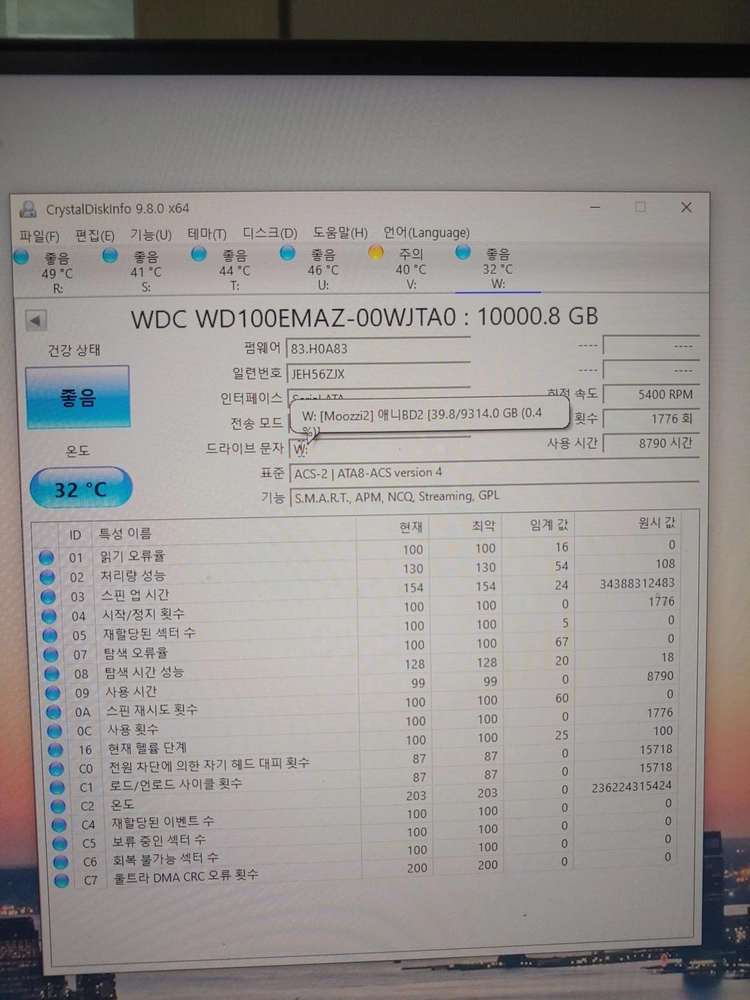The width and height of the screenshot is (750, 1000).
Task: Select the 재할당된 섹터 수 attribute name
Action: [150, 634]
